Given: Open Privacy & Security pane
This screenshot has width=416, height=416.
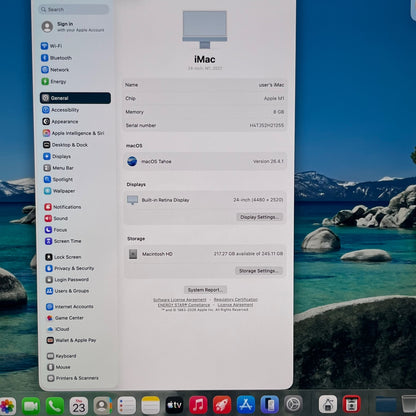Looking at the screenshot, I should pos(70,268).
